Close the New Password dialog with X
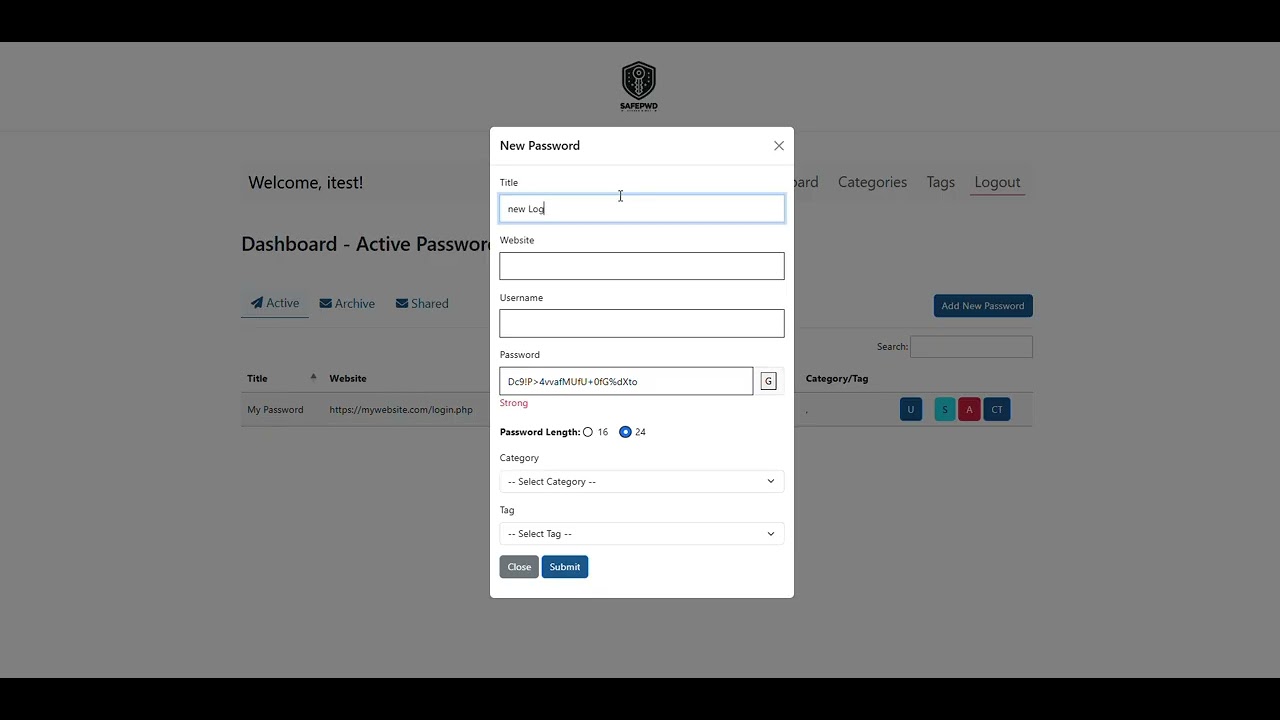The width and height of the screenshot is (1280, 720). tap(779, 146)
